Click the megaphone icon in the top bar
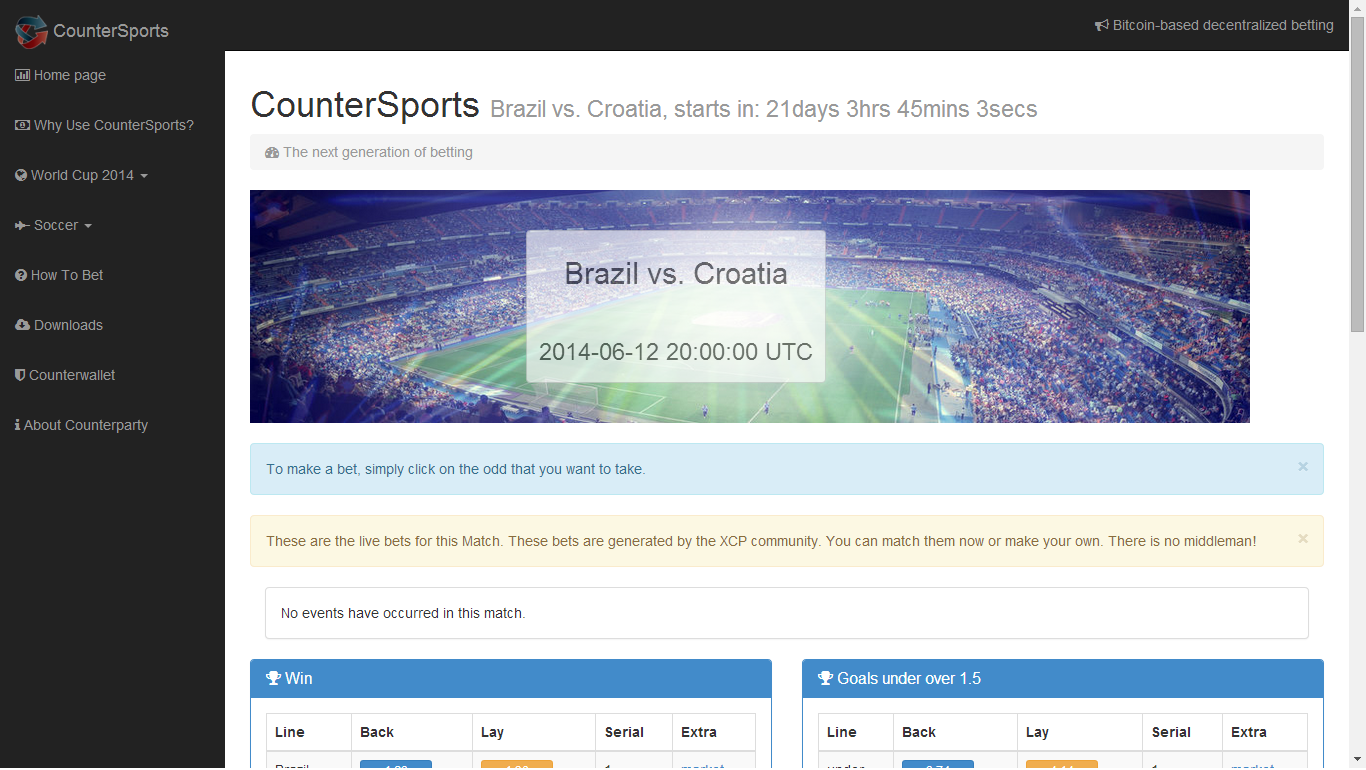The height and width of the screenshot is (770, 1366). coord(1102,26)
